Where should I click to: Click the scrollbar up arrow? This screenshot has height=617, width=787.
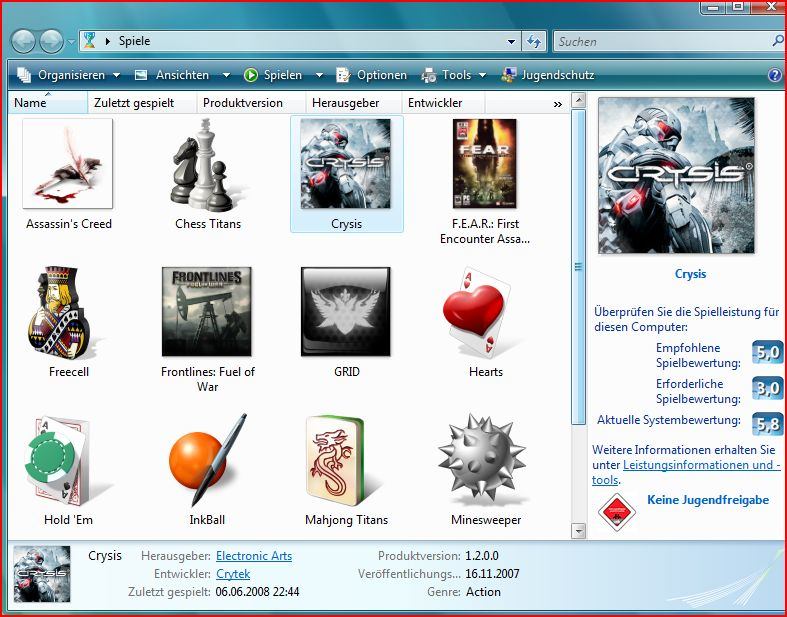(x=578, y=100)
